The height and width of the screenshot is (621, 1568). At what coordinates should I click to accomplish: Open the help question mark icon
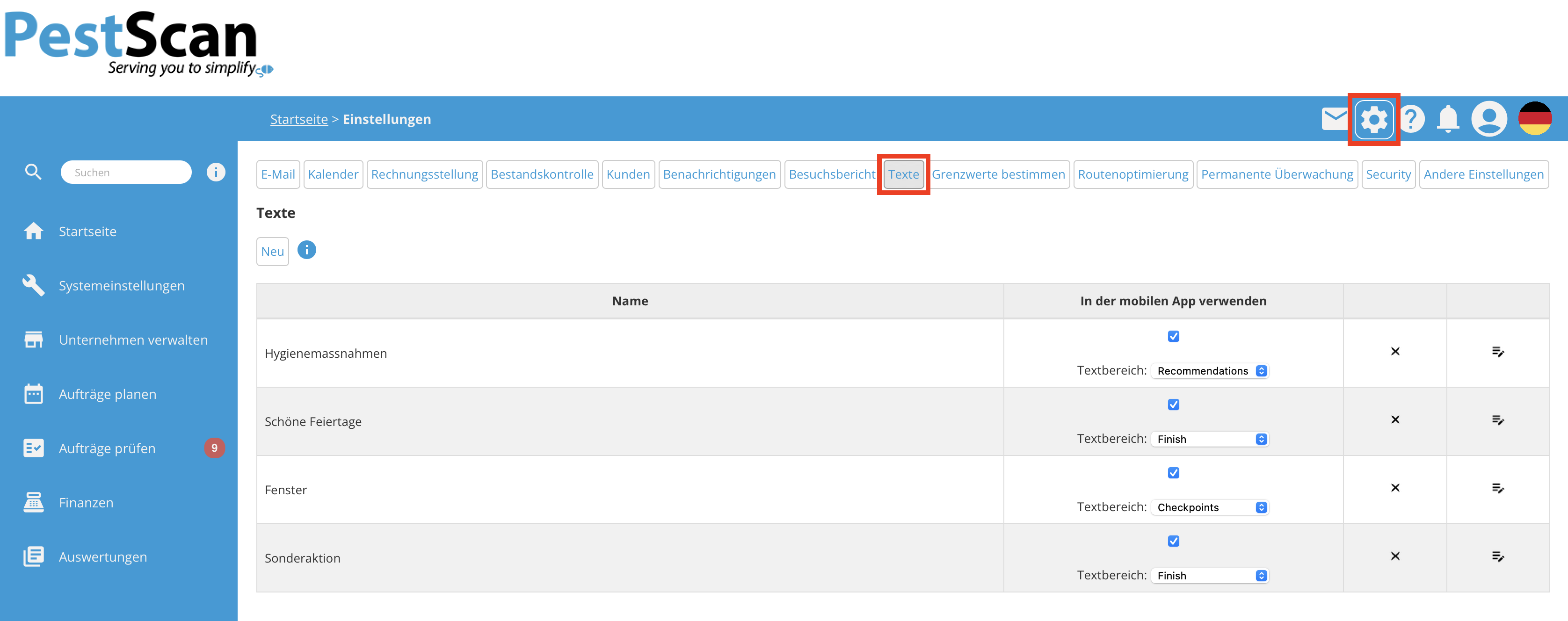tap(1412, 119)
